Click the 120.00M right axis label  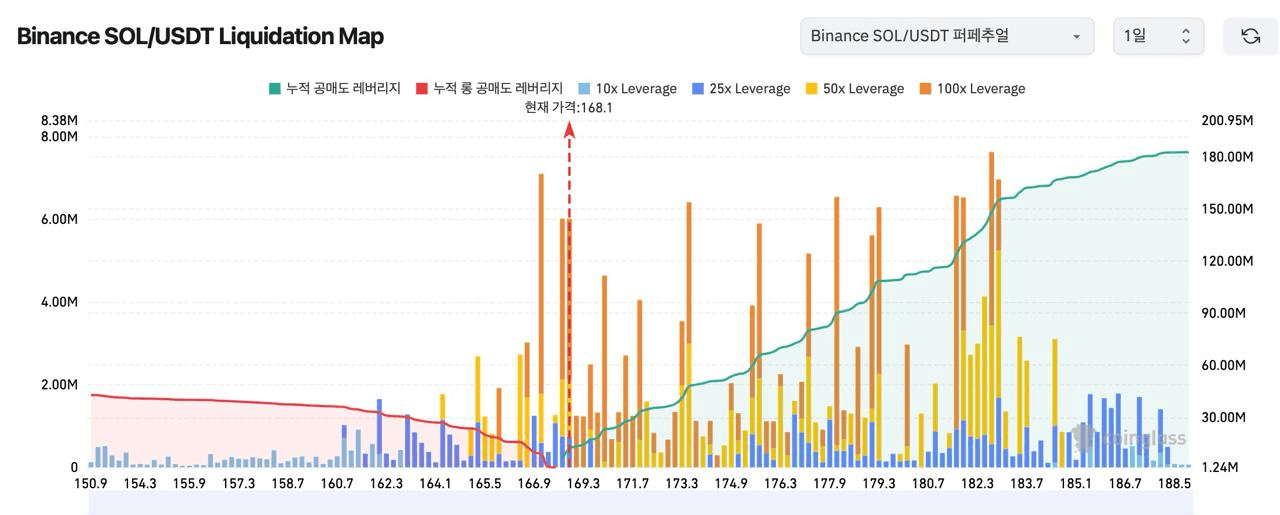[1225, 261]
